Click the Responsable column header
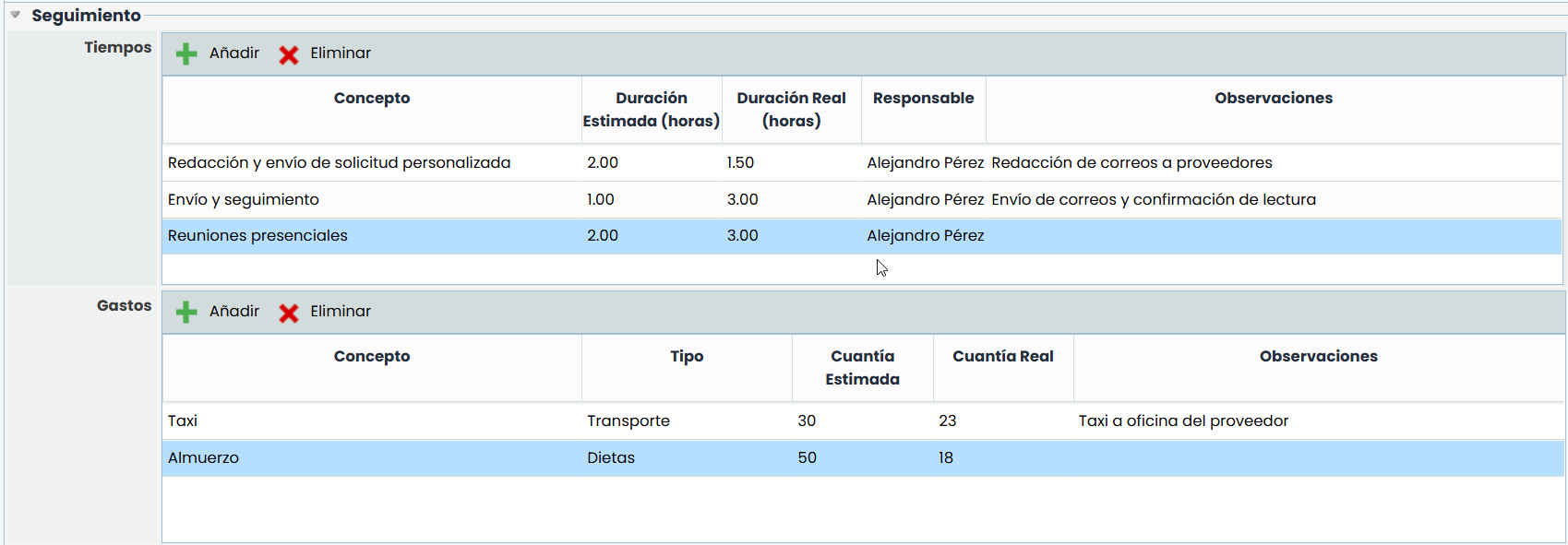The height and width of the screenshot is (545, 1568). [923, 99]
